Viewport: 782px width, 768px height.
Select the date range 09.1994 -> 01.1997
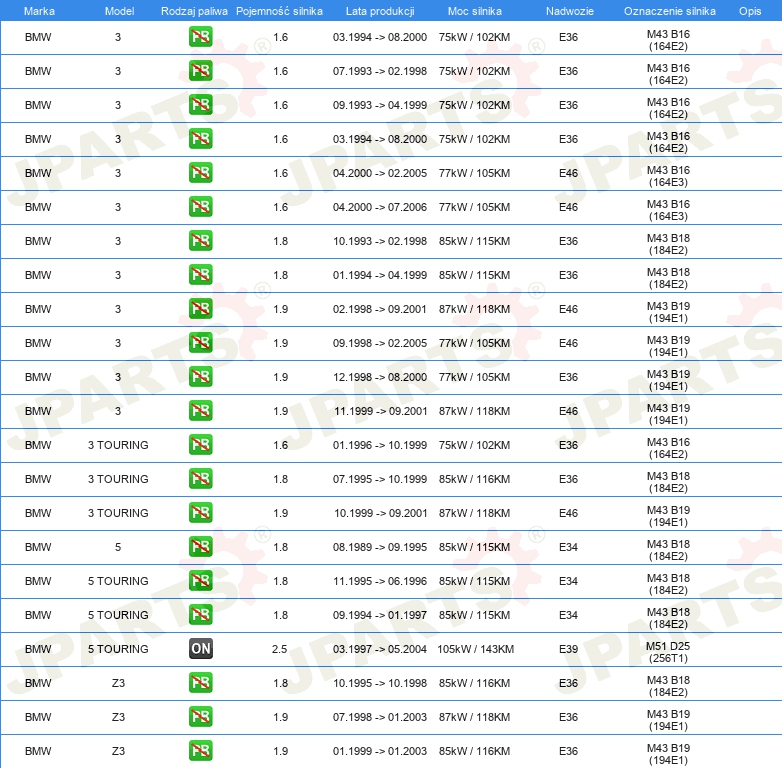tap(380, 615)
